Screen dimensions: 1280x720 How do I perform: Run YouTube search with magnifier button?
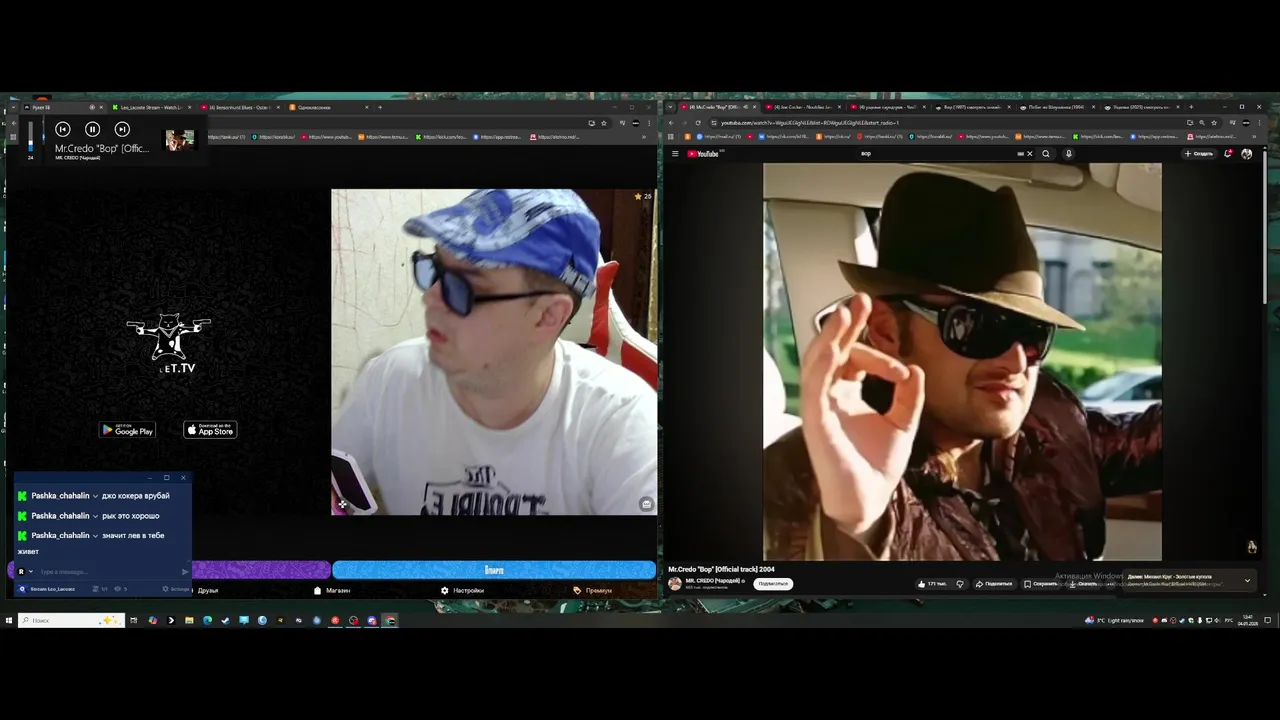tap(1046, 154)
